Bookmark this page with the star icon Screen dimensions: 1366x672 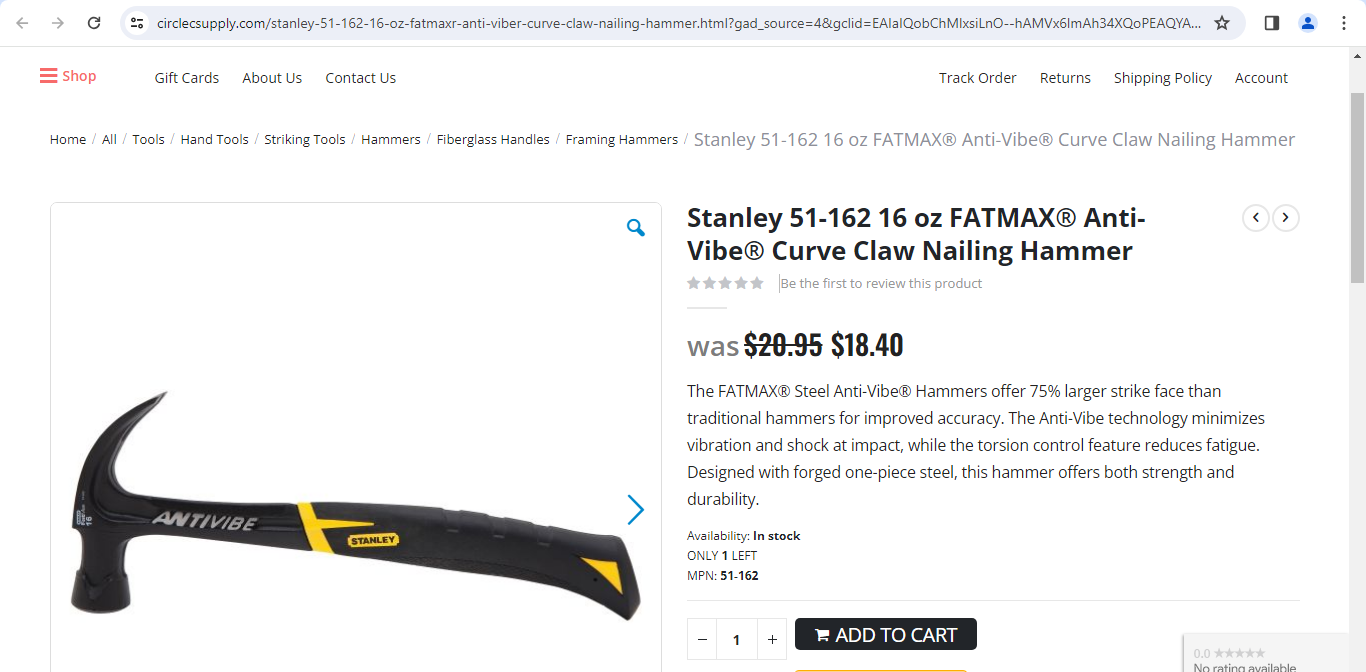click(x=1222, y=22)
